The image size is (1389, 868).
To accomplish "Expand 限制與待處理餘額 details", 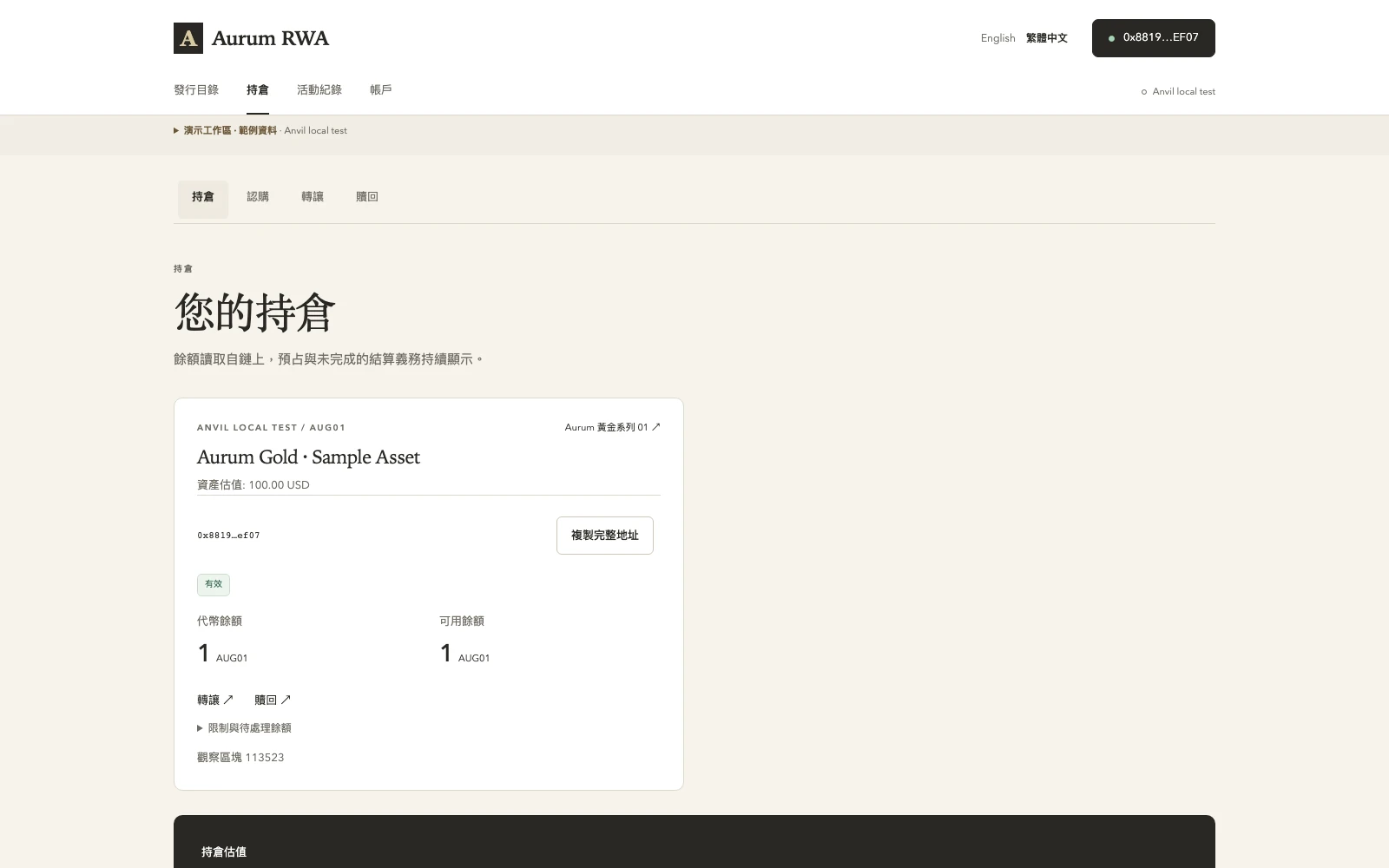I will [x=244, y=728].
